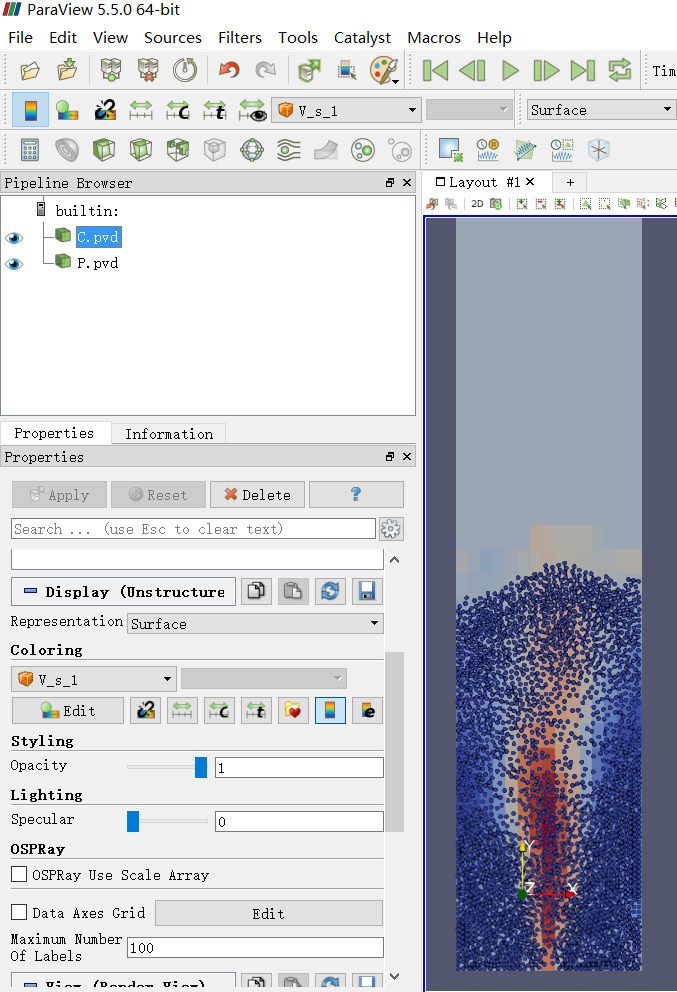Open Representation Surface dropdown in Properties
677x992 pixels.
point(255,624)
